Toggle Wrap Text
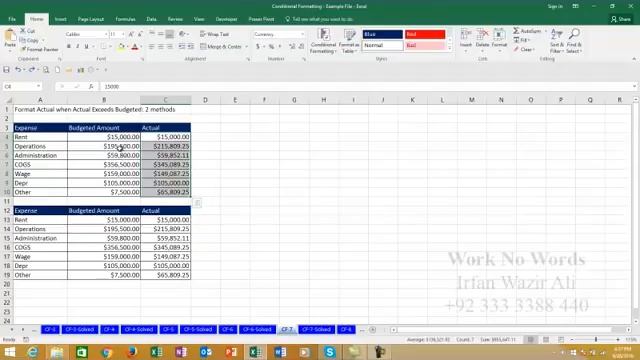The image size is (640, 360). pos(215,34)
